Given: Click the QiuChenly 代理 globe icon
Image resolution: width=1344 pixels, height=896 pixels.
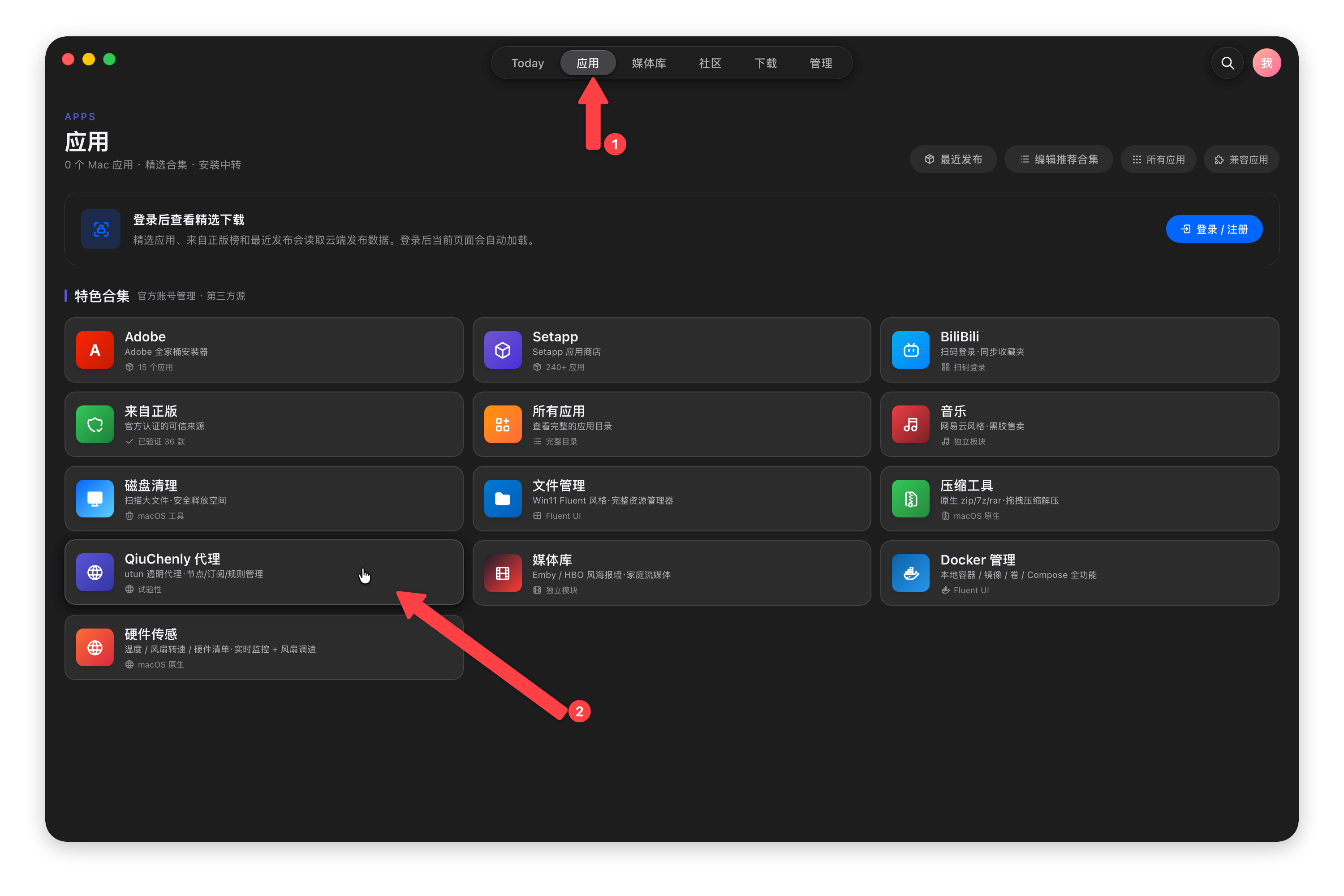Looking at the screenshot, I should point(95,572).
